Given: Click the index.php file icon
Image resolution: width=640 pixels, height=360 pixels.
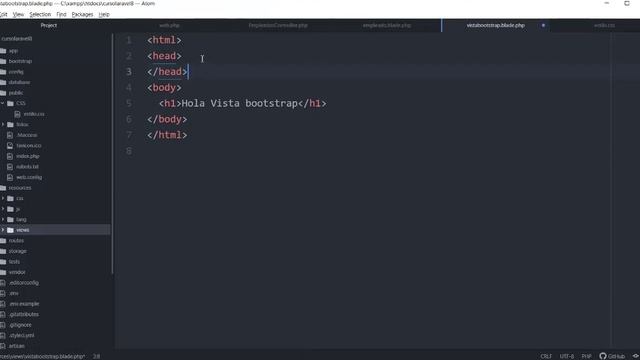Looking at the screenshot, I should tap(10, 156).
